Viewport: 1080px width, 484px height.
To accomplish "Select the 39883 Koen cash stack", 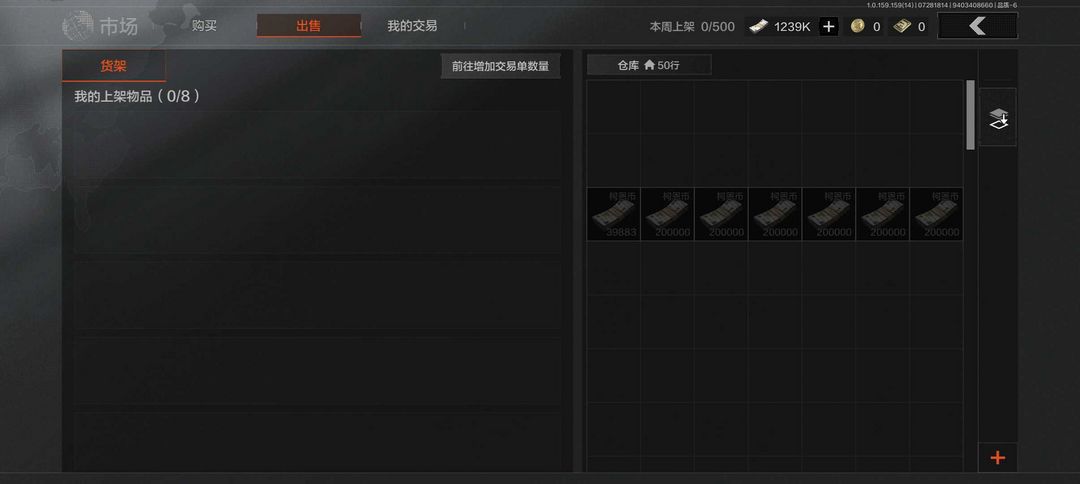I will (x=614, y=214).
